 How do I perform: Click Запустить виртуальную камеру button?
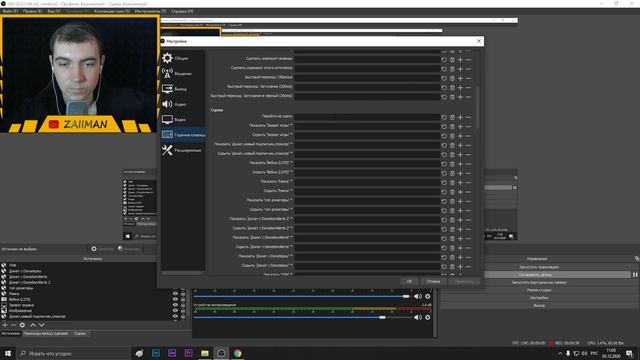pyautogui.click(x=539, y=282)
